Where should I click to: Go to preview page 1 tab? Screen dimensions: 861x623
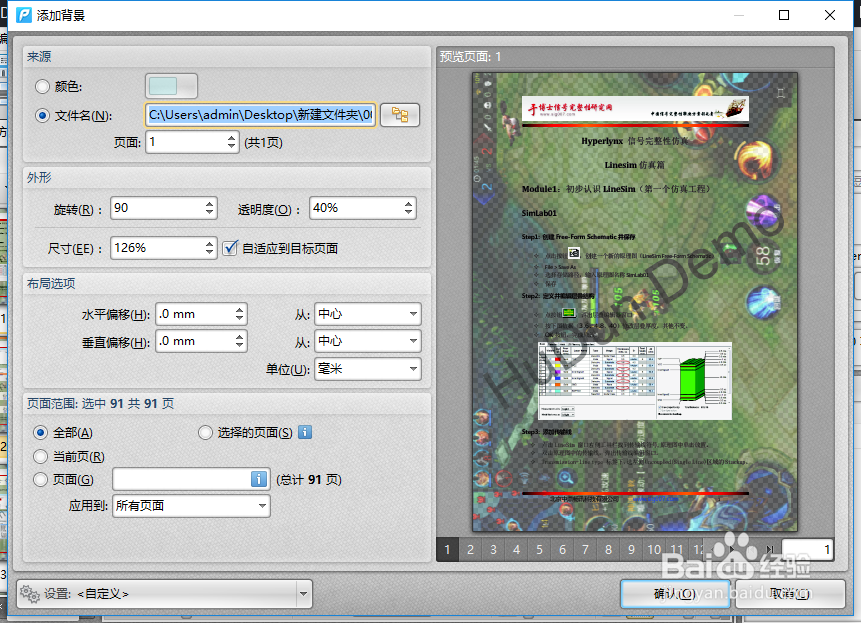coord(448,549)
